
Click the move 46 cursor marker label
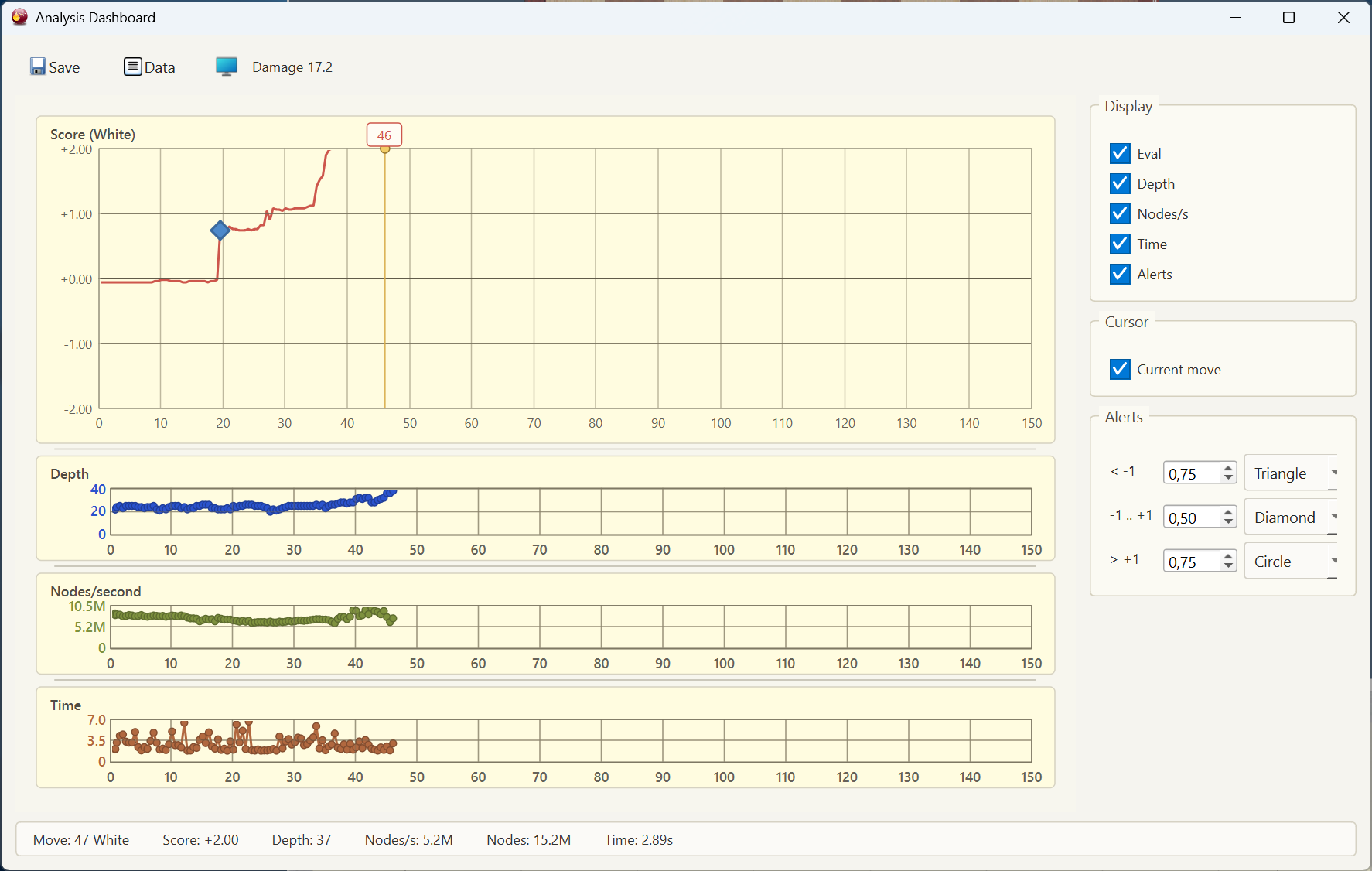pyautogui.click(x=384, y=135)
